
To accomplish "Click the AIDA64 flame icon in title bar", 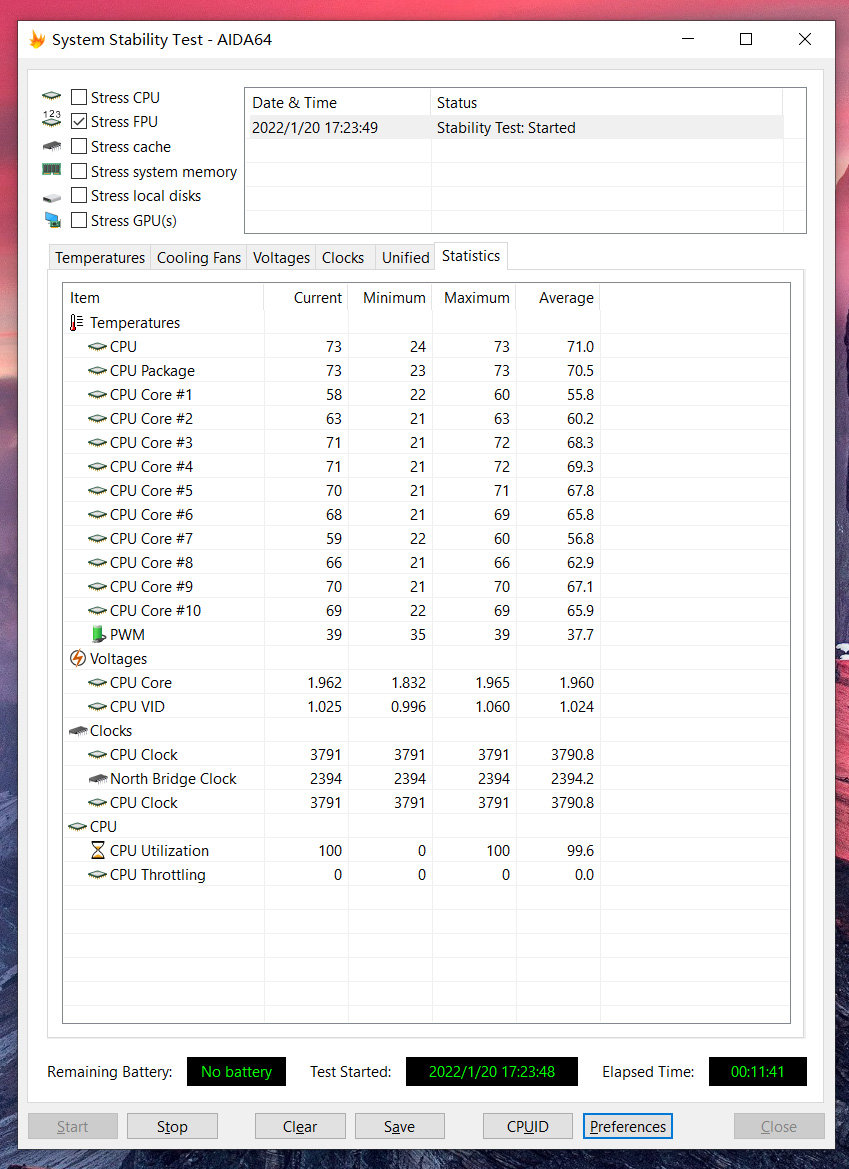I will (37, 40).
